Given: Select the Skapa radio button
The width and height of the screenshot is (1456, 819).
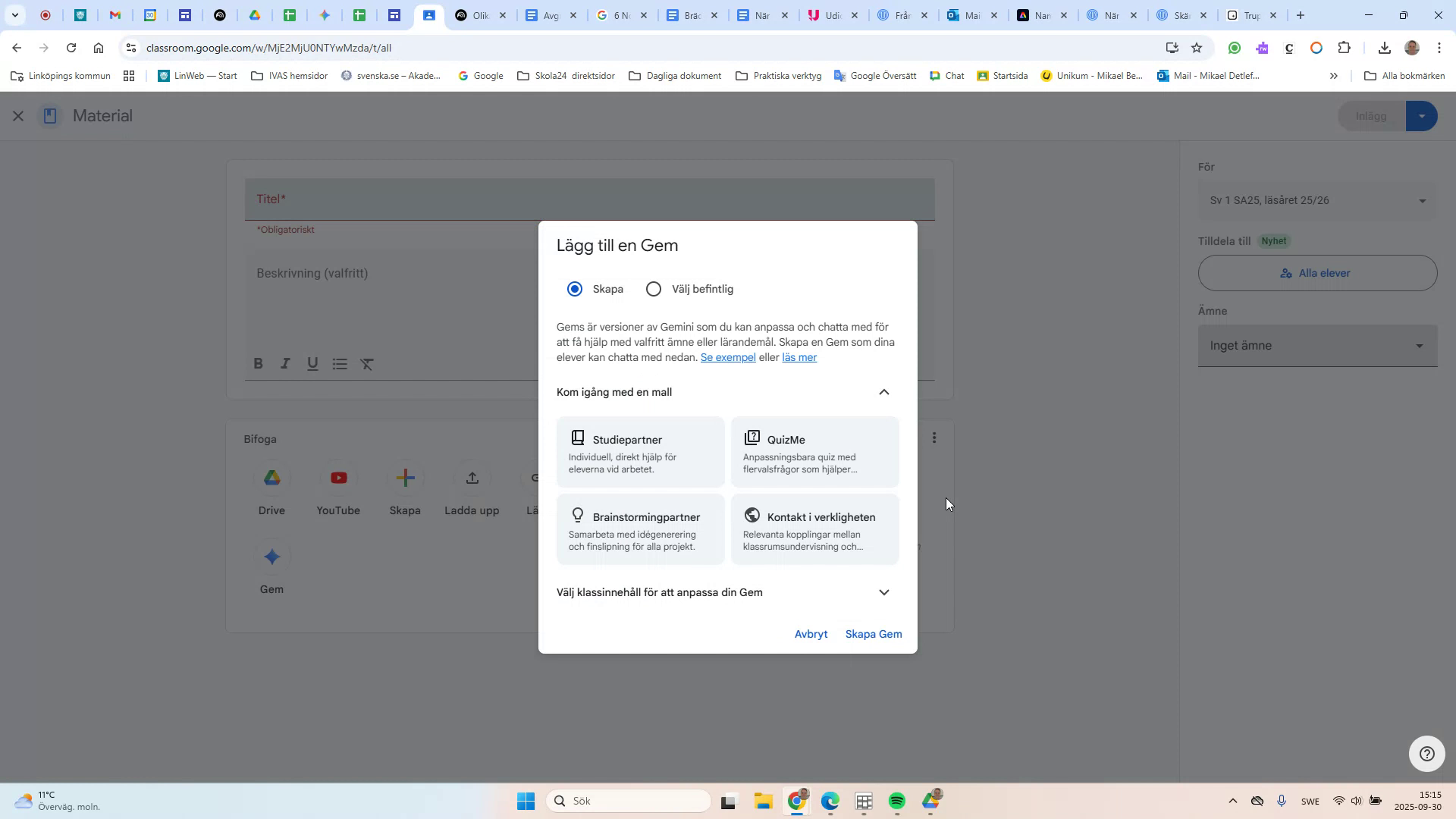Looking at the screenshot, I should pyautogui.click(x=574, y=288).
